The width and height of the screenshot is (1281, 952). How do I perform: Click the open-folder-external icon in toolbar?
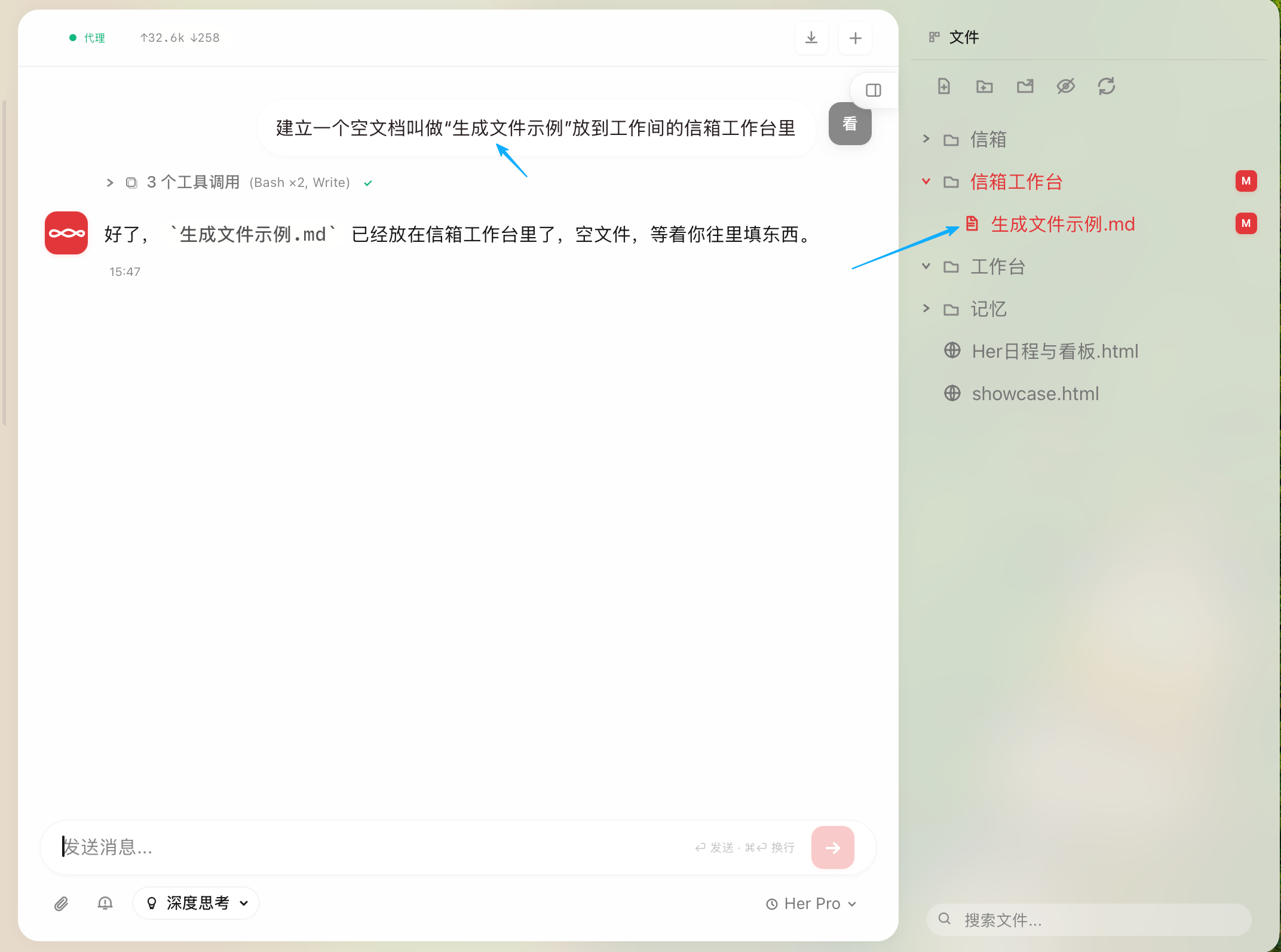(x=1025, y=86)
